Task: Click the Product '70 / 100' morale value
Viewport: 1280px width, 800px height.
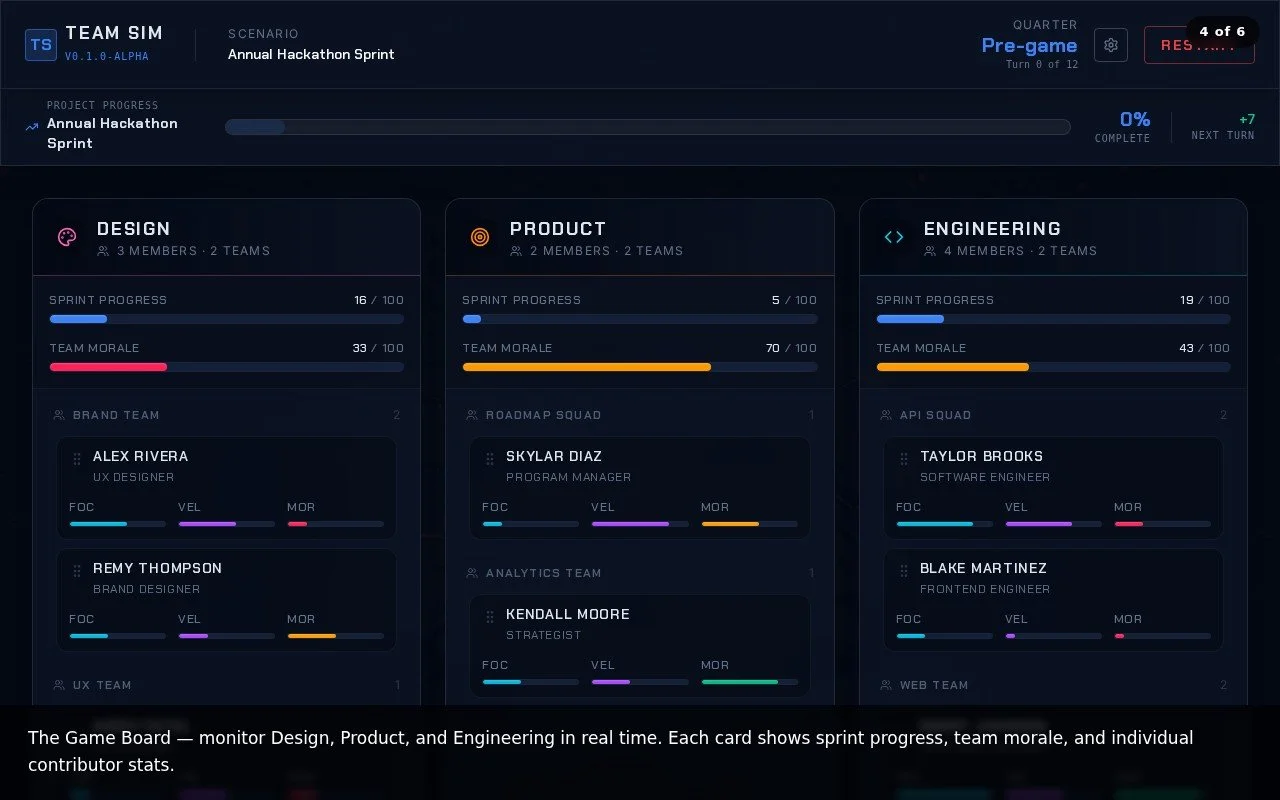Action: pos(791,348)
